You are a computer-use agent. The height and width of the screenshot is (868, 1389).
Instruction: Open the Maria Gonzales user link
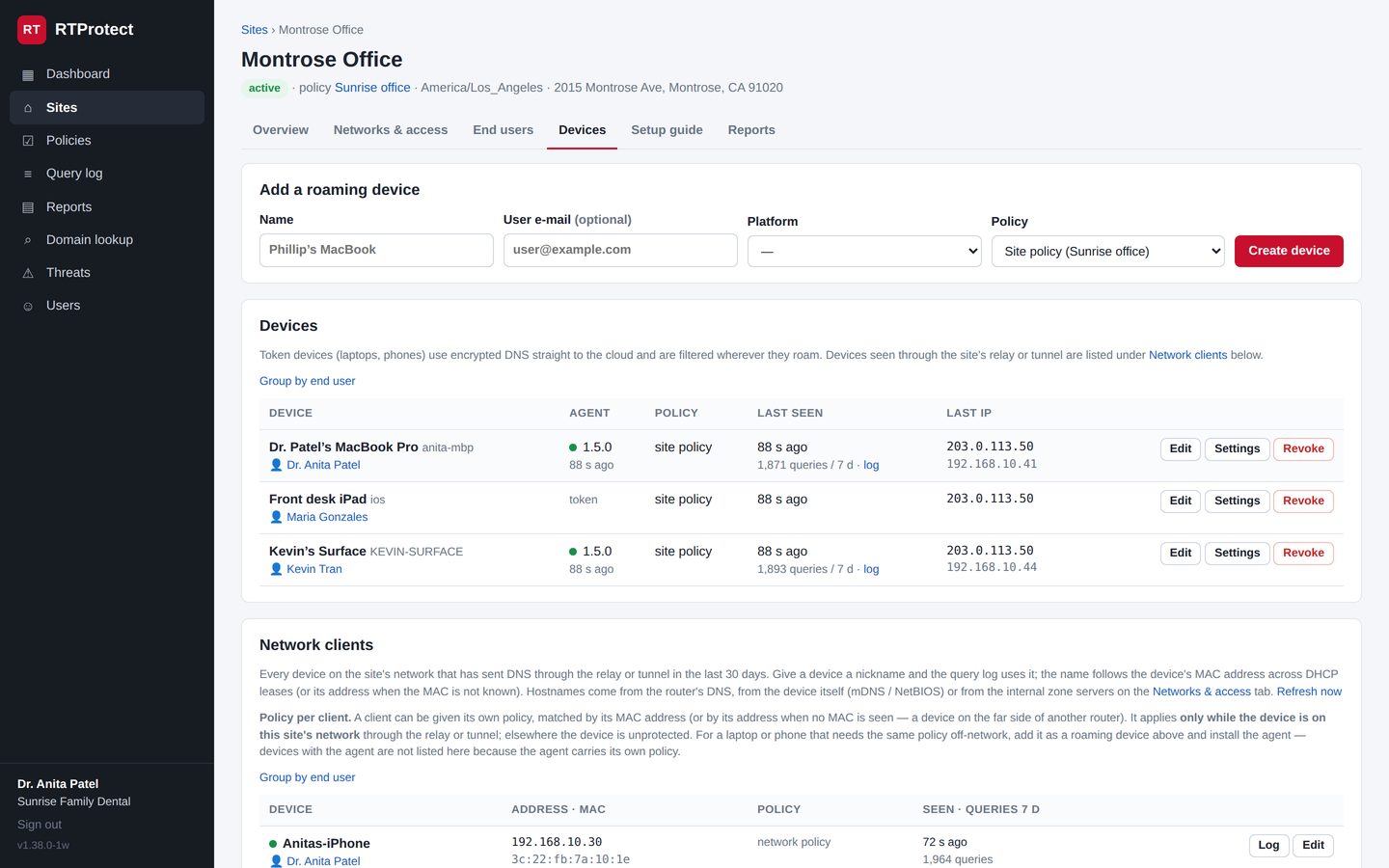327,517
